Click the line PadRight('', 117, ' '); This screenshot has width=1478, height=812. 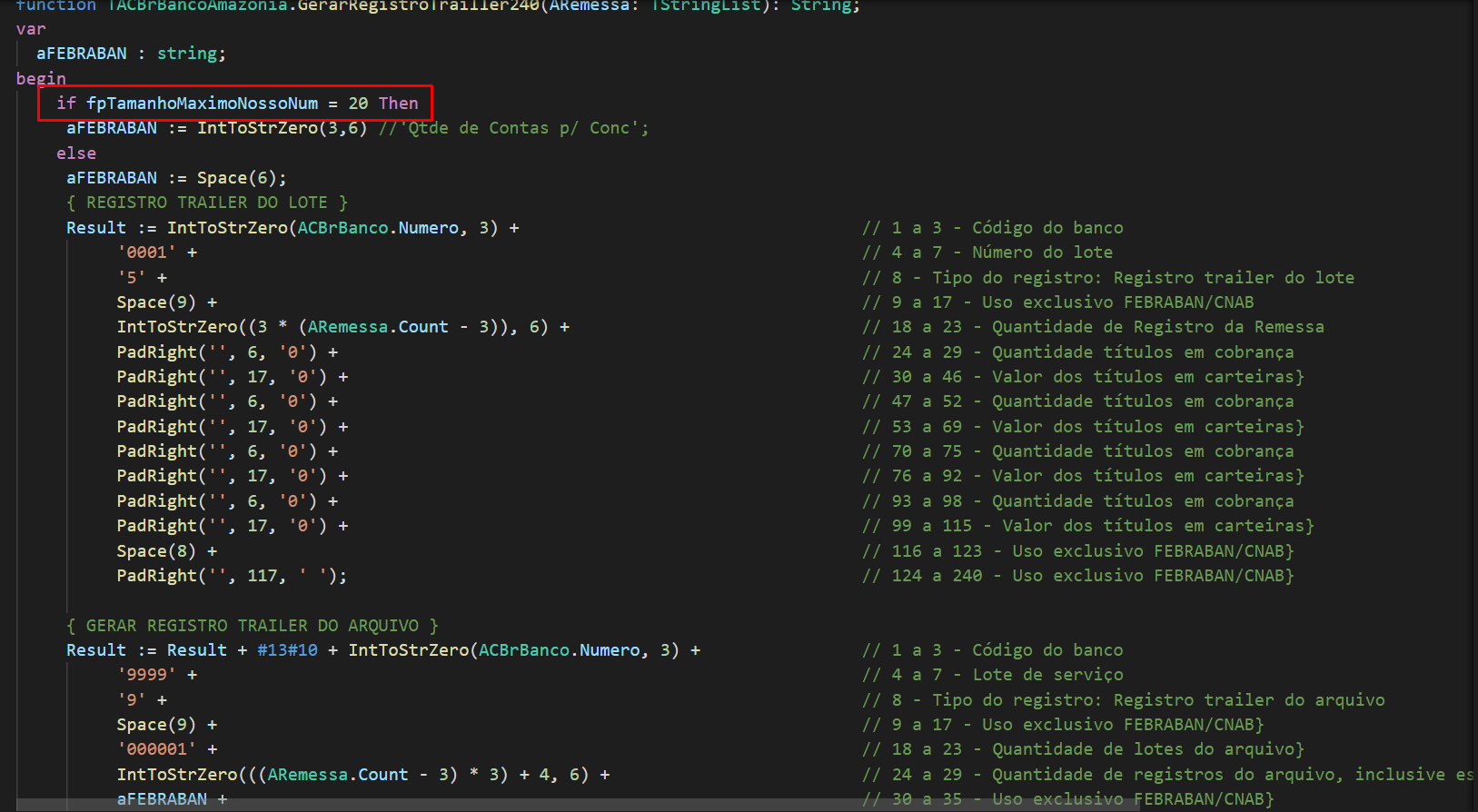click(x=232, y=576)
